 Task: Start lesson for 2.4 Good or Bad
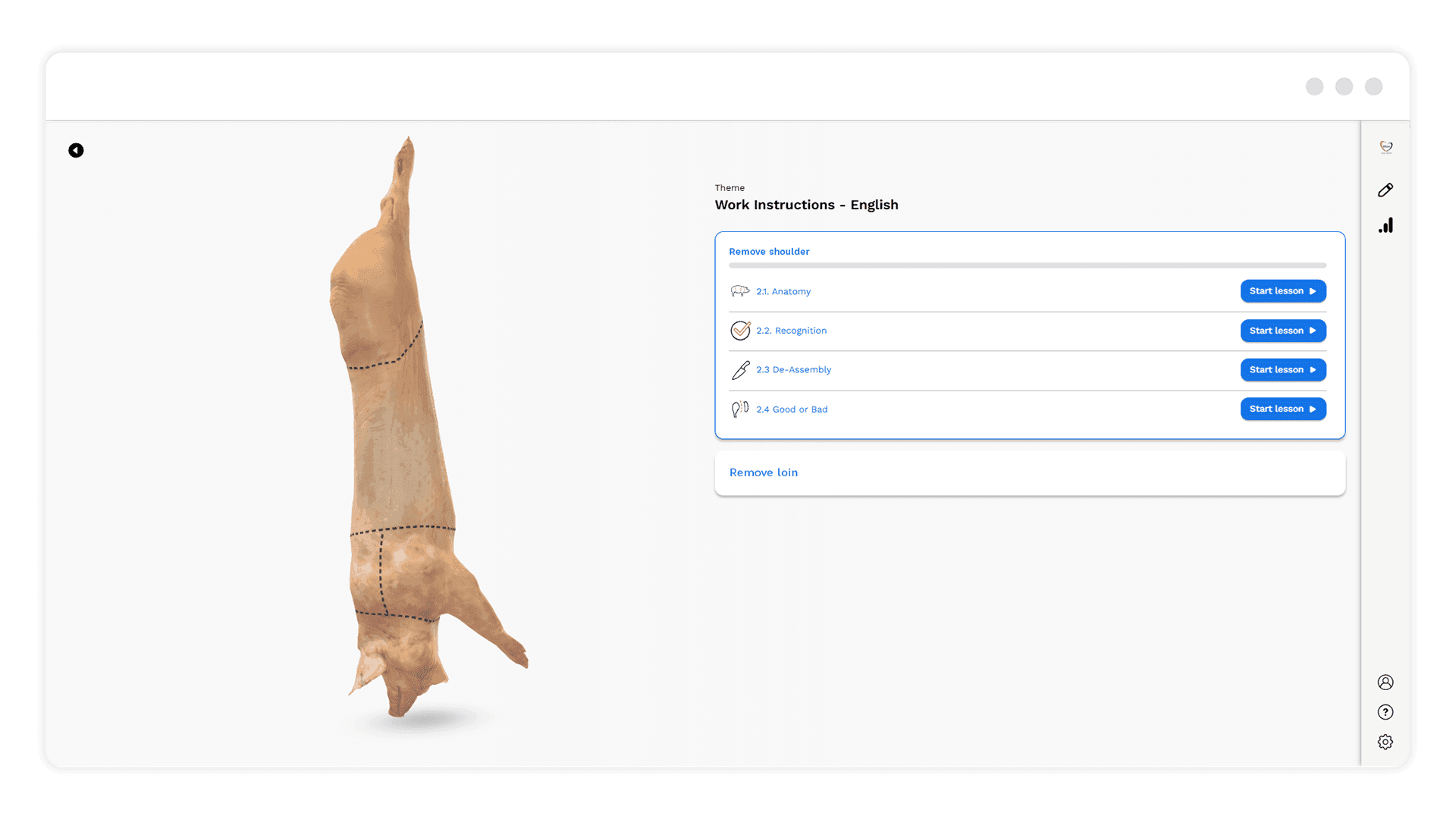point(1282,409)
